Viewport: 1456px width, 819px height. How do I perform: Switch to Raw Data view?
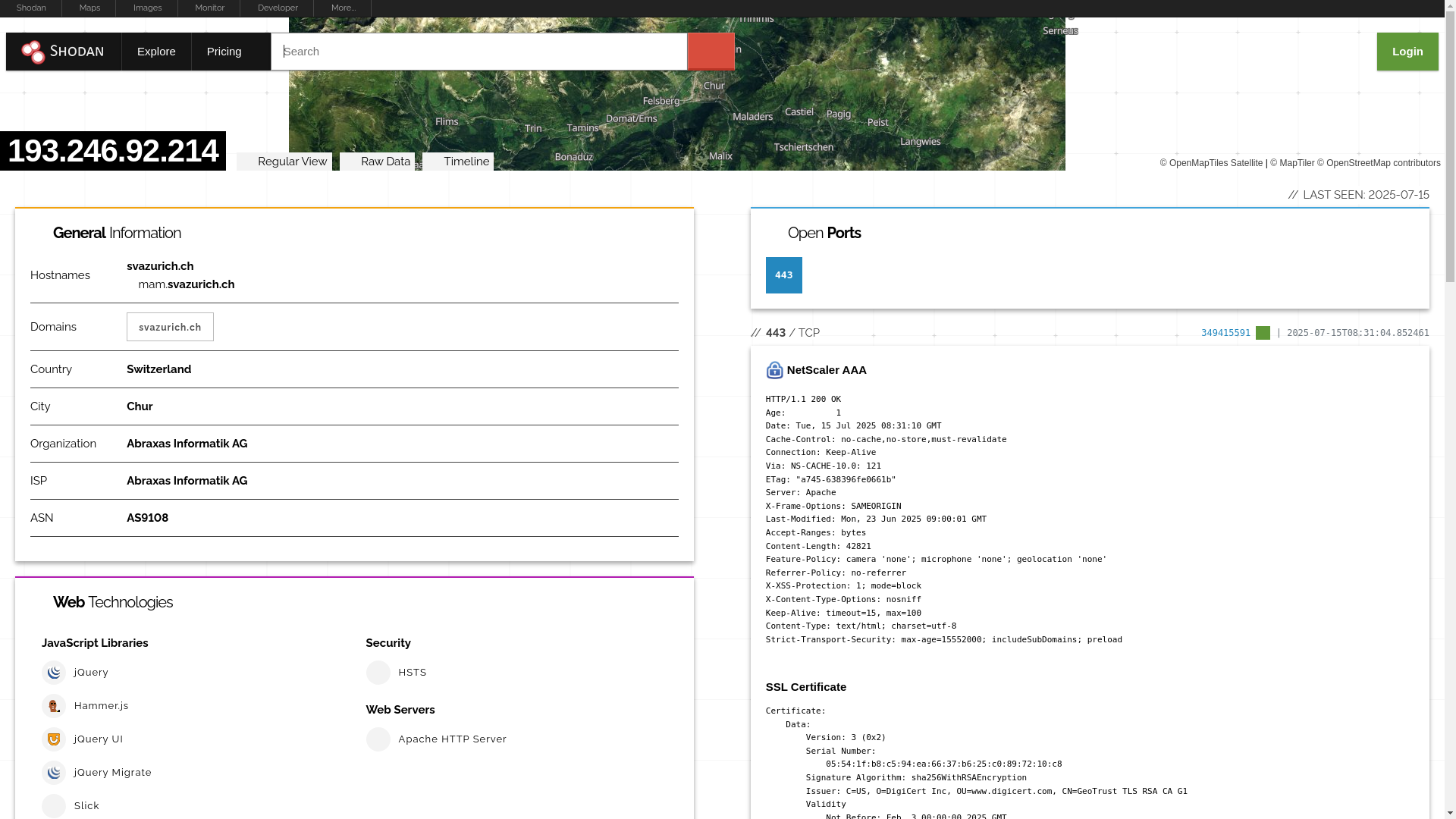[x=377, y=162]
